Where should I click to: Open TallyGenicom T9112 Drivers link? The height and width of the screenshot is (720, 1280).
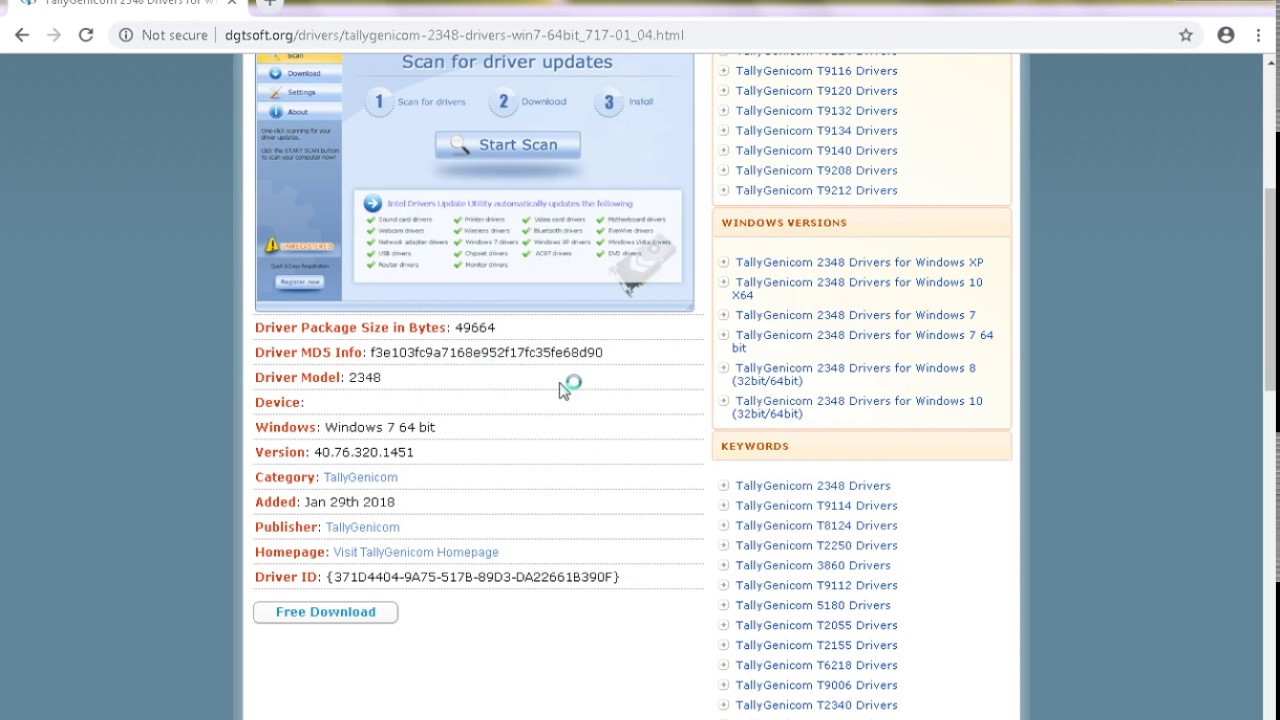816,586
